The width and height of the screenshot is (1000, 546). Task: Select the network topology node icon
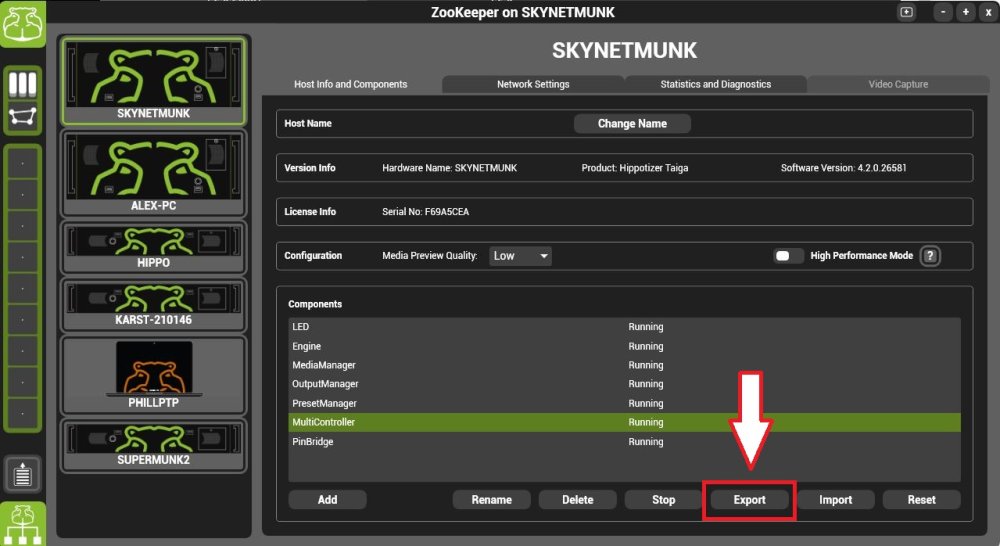tap(22, 117)
